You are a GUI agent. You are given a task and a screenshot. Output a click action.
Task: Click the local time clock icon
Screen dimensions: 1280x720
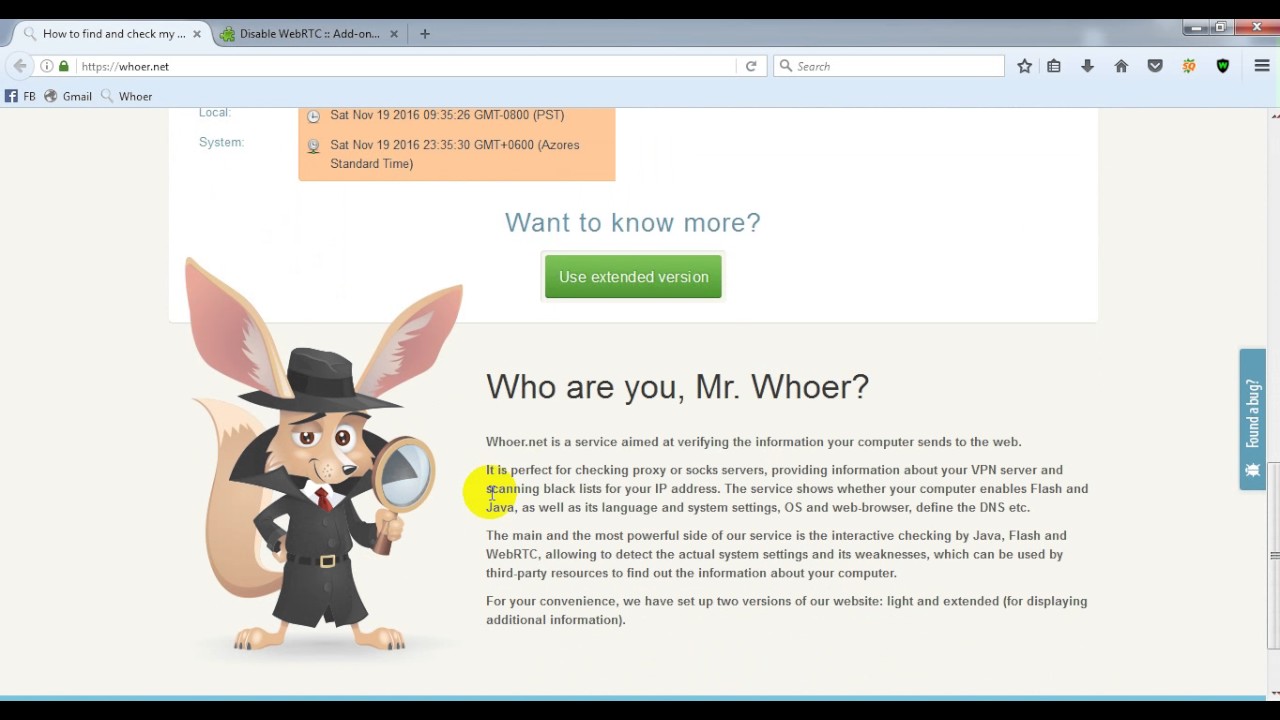[x=313, y=116]
